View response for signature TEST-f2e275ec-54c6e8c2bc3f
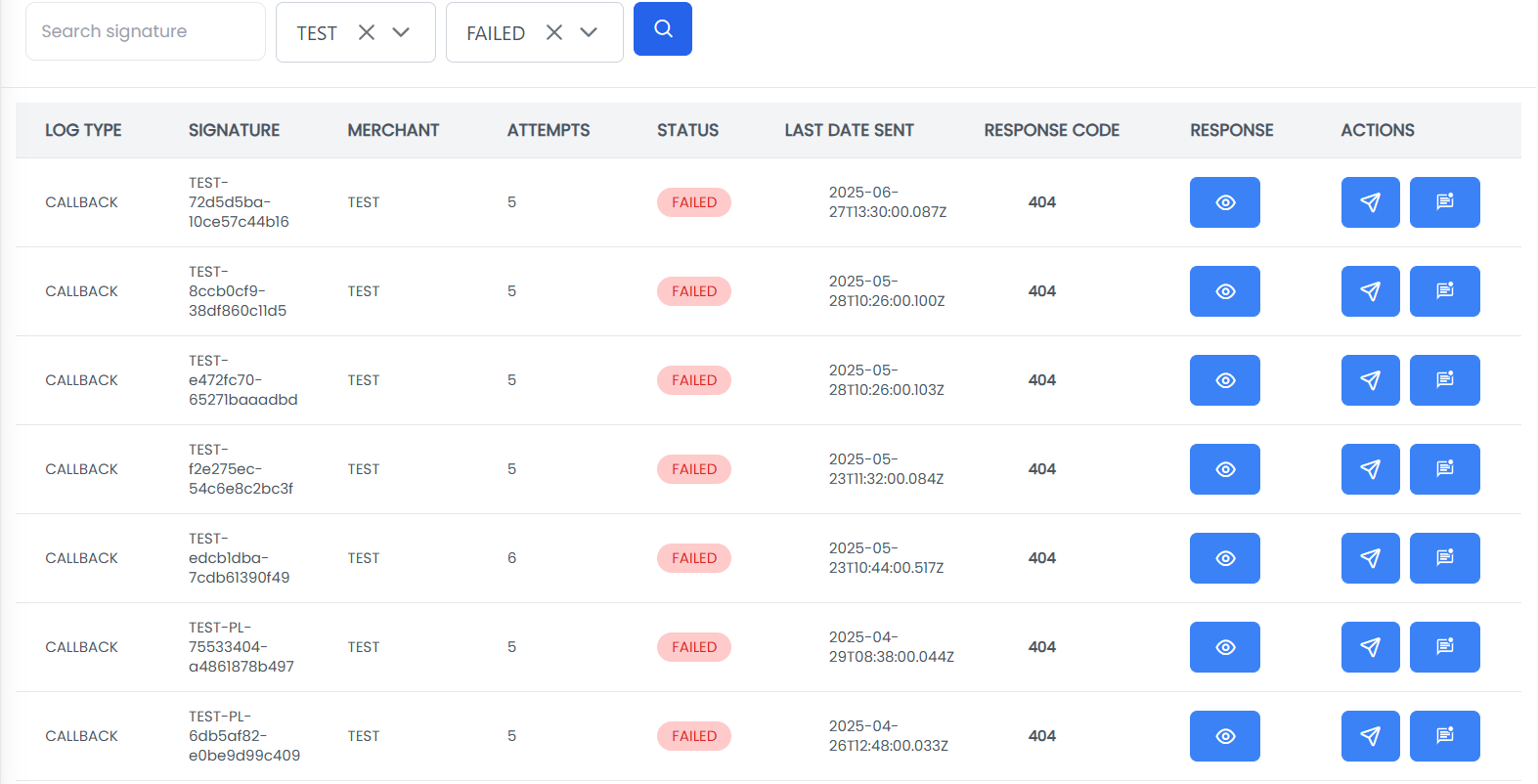This screenshot has width=1538, height=784. [x=1225, y=469]
